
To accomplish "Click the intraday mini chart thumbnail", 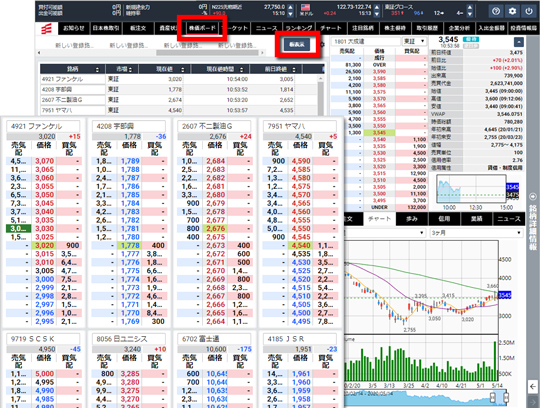I will point(471,189).
